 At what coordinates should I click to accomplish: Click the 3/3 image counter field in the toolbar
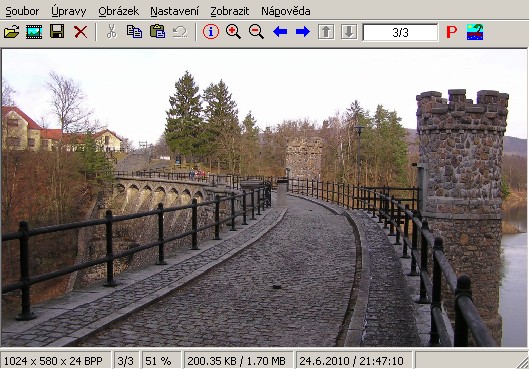point(400,32)
